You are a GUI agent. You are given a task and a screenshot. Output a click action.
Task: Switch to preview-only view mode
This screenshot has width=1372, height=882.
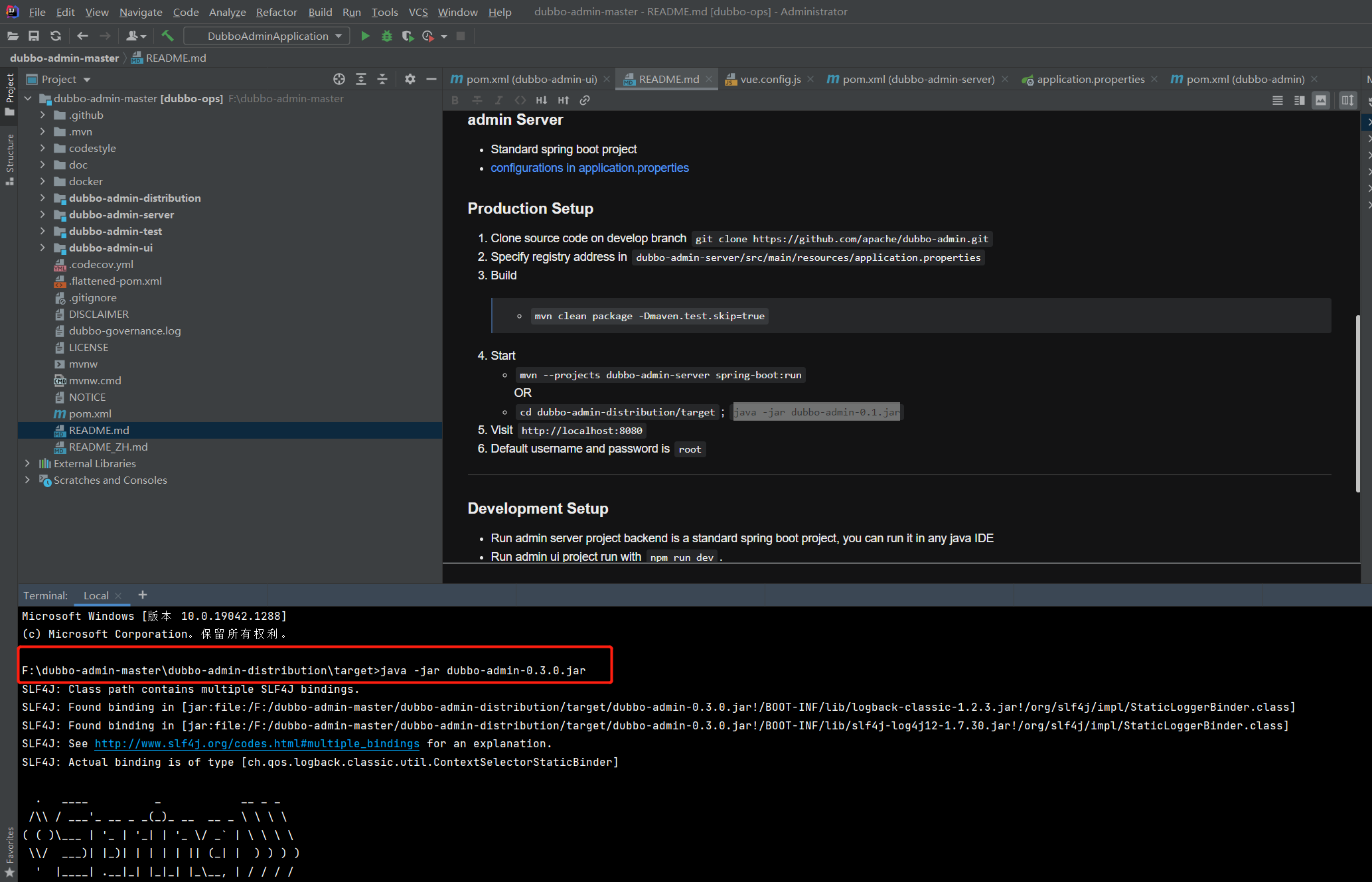tap(1321, 100)
